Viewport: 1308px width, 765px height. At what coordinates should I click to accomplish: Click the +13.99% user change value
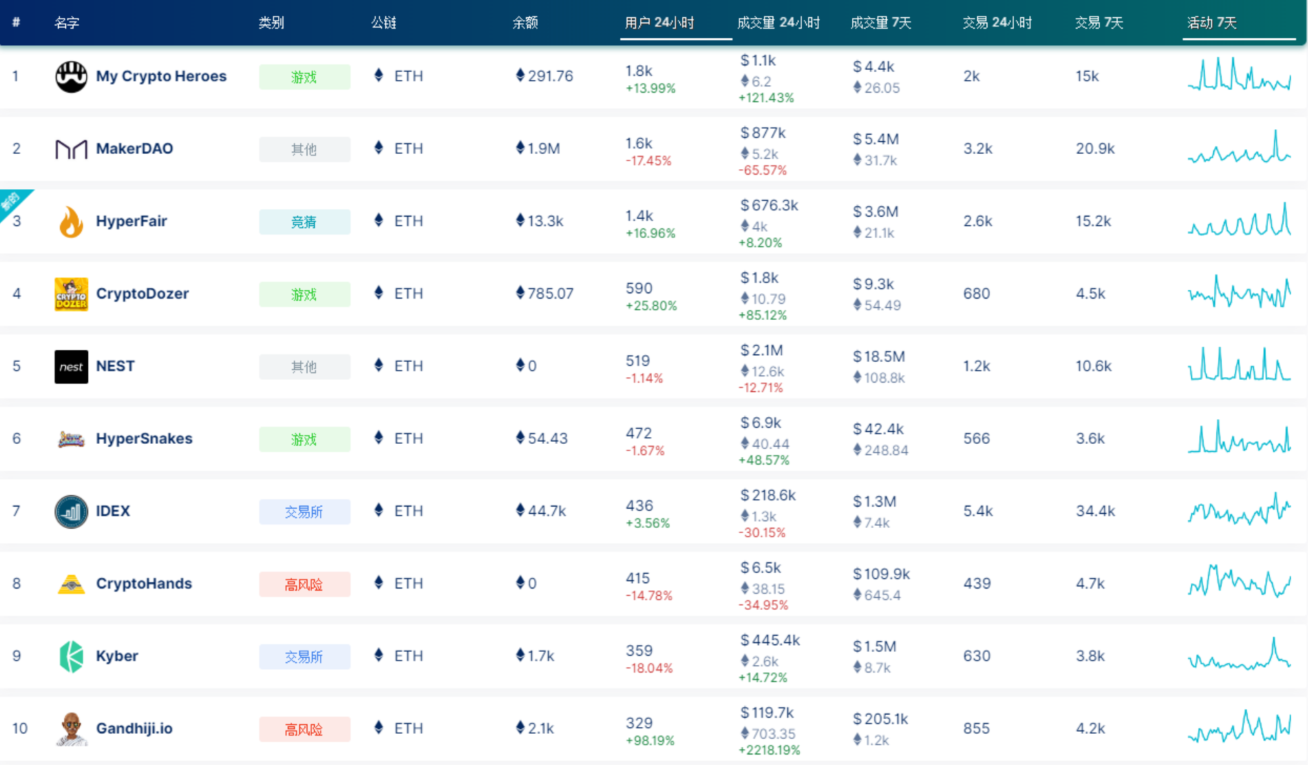tap(651, 88)
